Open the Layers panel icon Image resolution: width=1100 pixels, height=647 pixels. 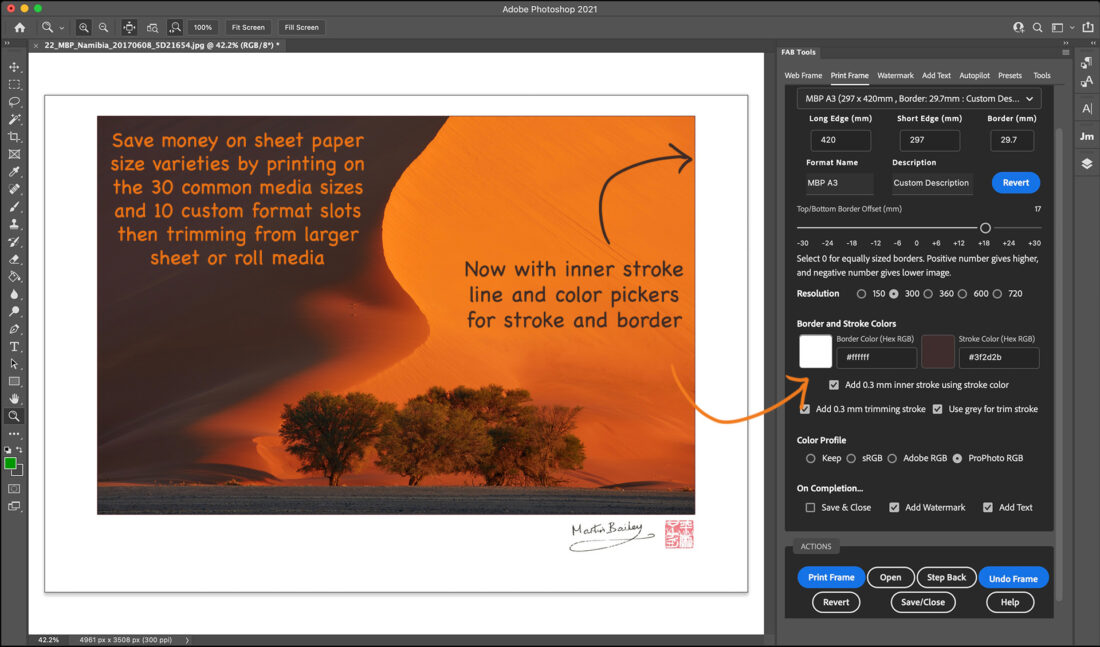tap(1086, 164)
